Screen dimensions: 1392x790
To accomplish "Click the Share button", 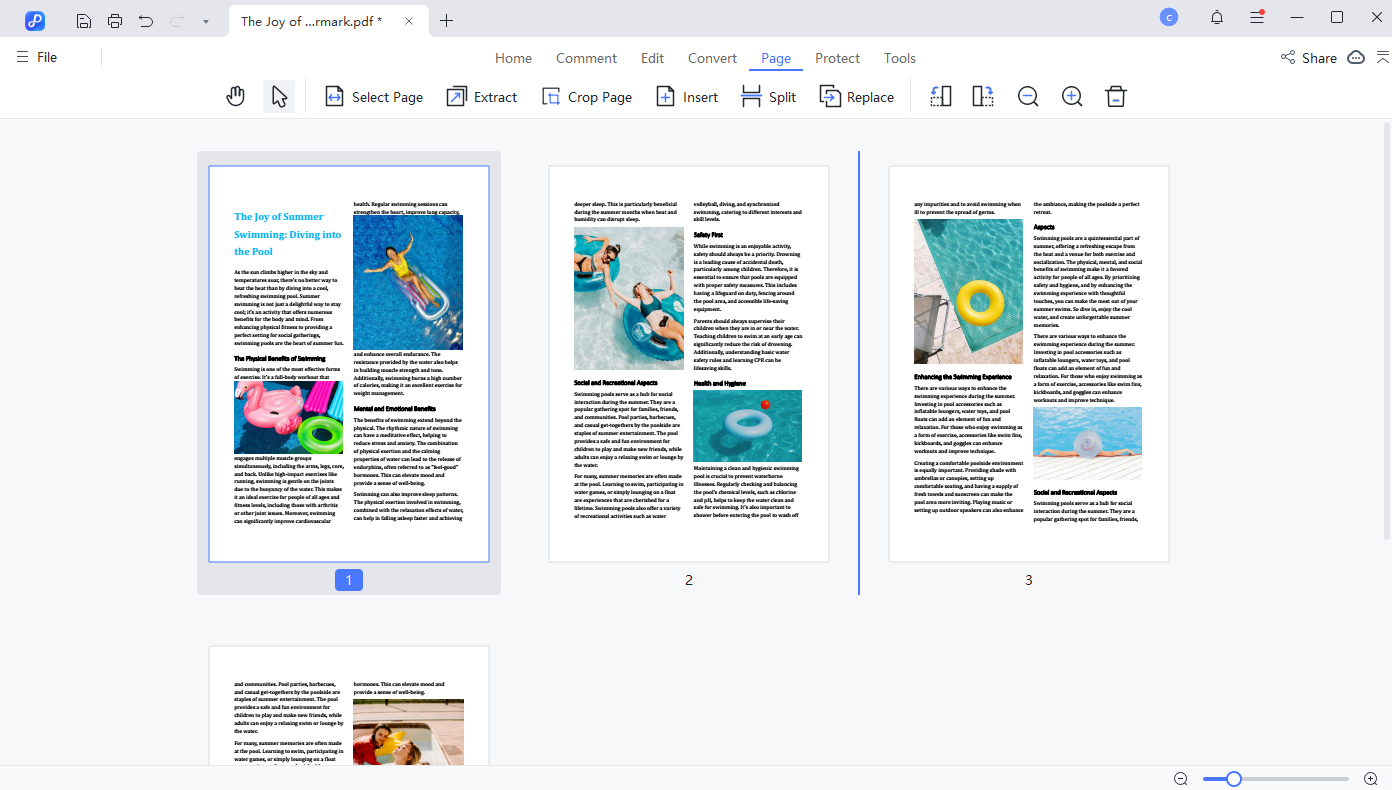I will 1308,58.
